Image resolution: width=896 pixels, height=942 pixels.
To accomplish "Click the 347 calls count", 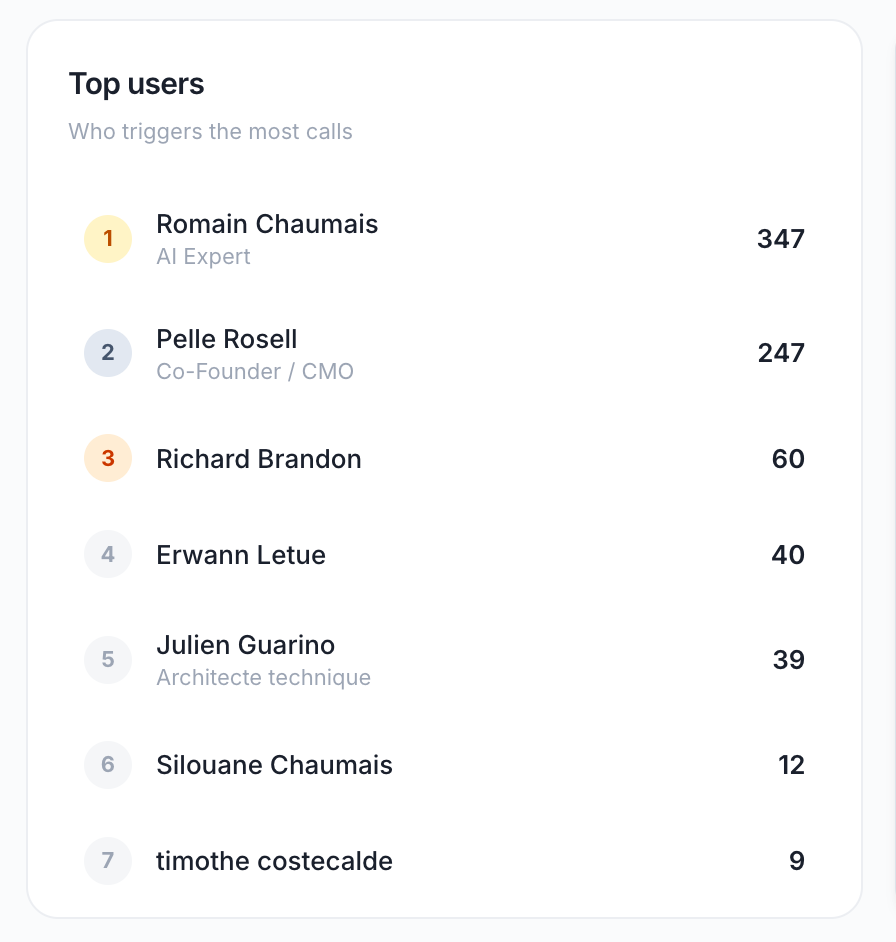I will (x=781, y=239).
